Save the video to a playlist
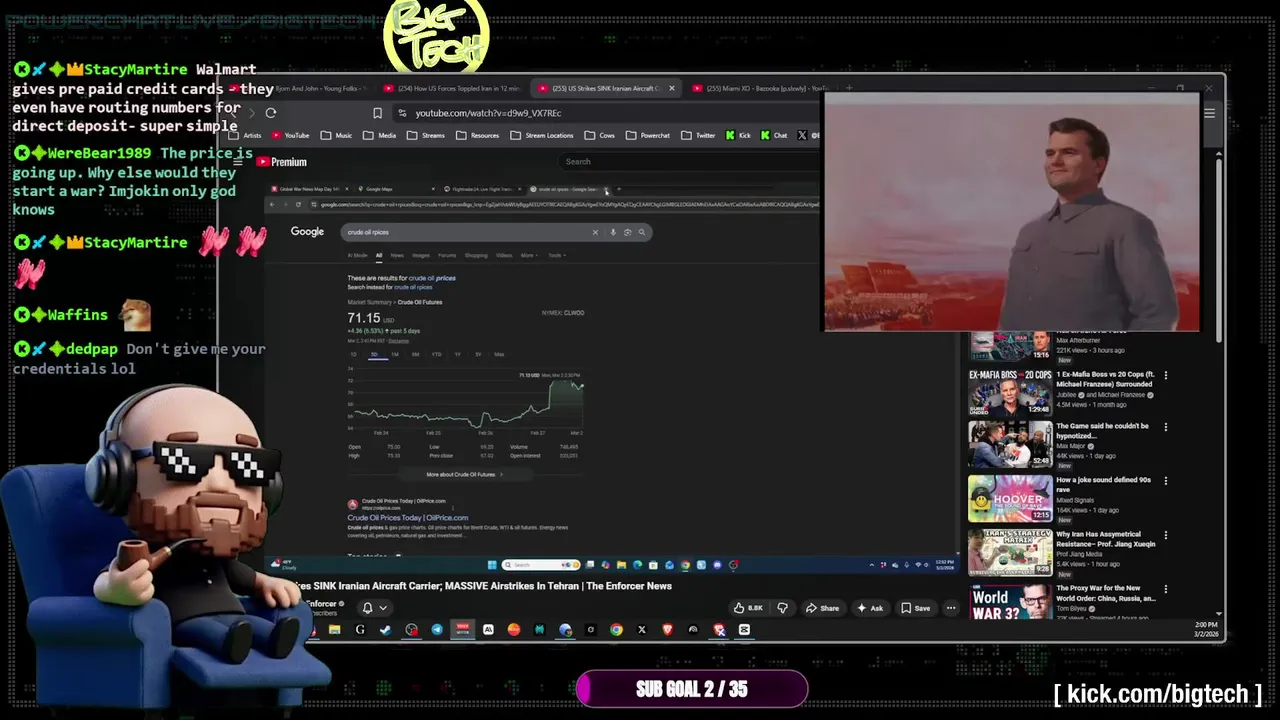Image resolution: width=1280 pixels, height=720 pixels. (x=916, y=608)
